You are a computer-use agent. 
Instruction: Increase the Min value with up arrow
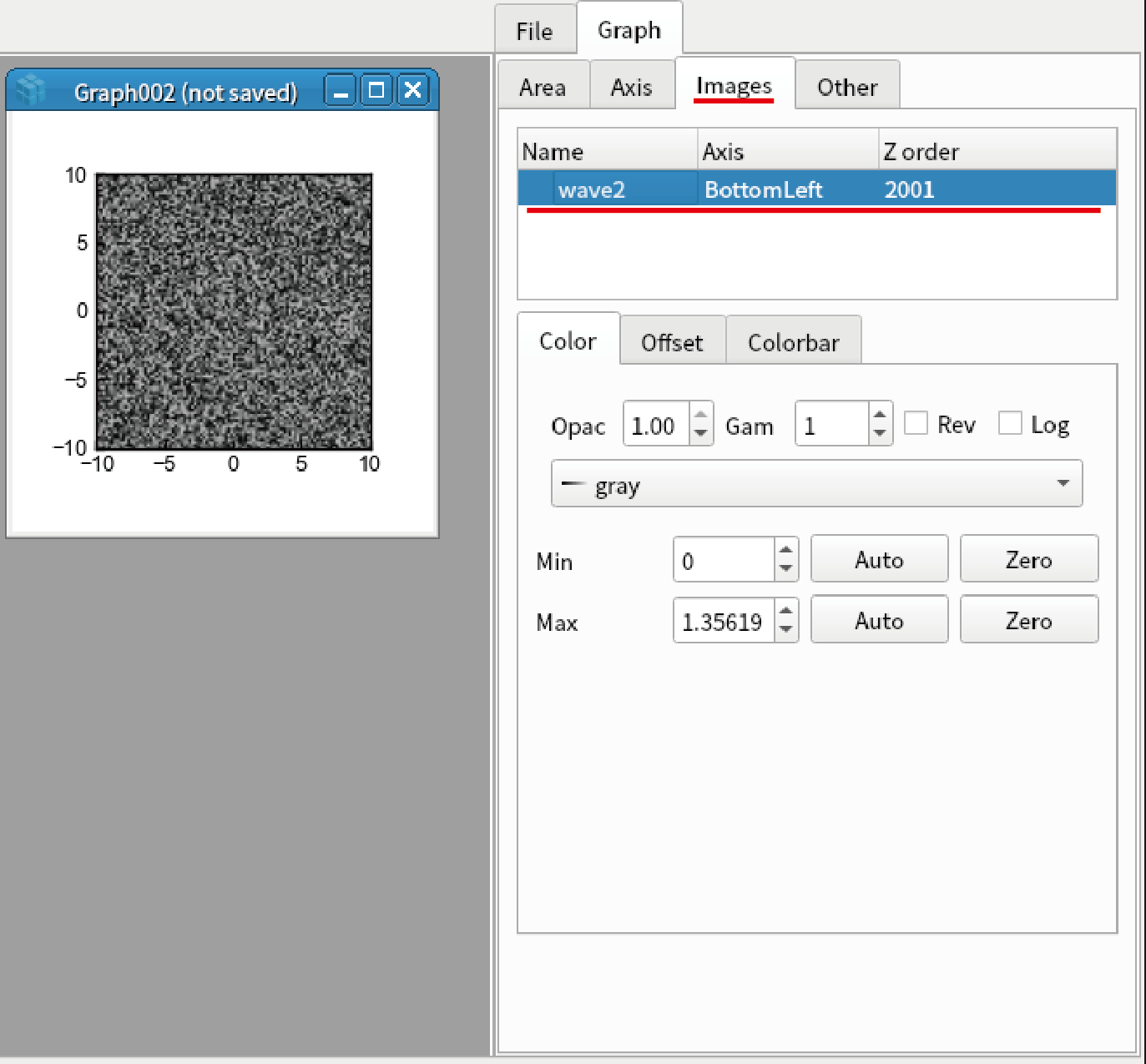point(785,550)
